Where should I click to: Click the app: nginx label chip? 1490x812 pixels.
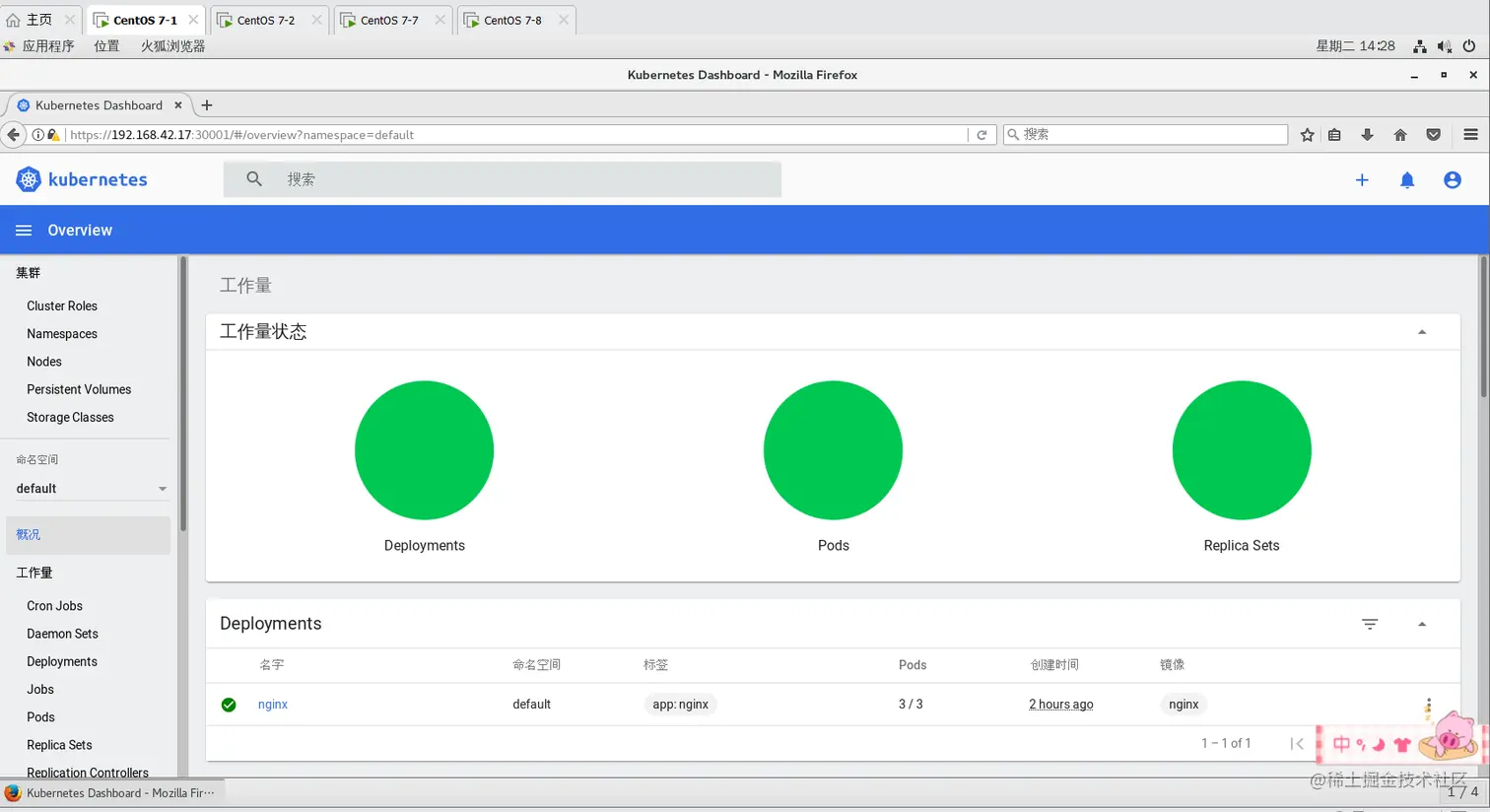681,705
